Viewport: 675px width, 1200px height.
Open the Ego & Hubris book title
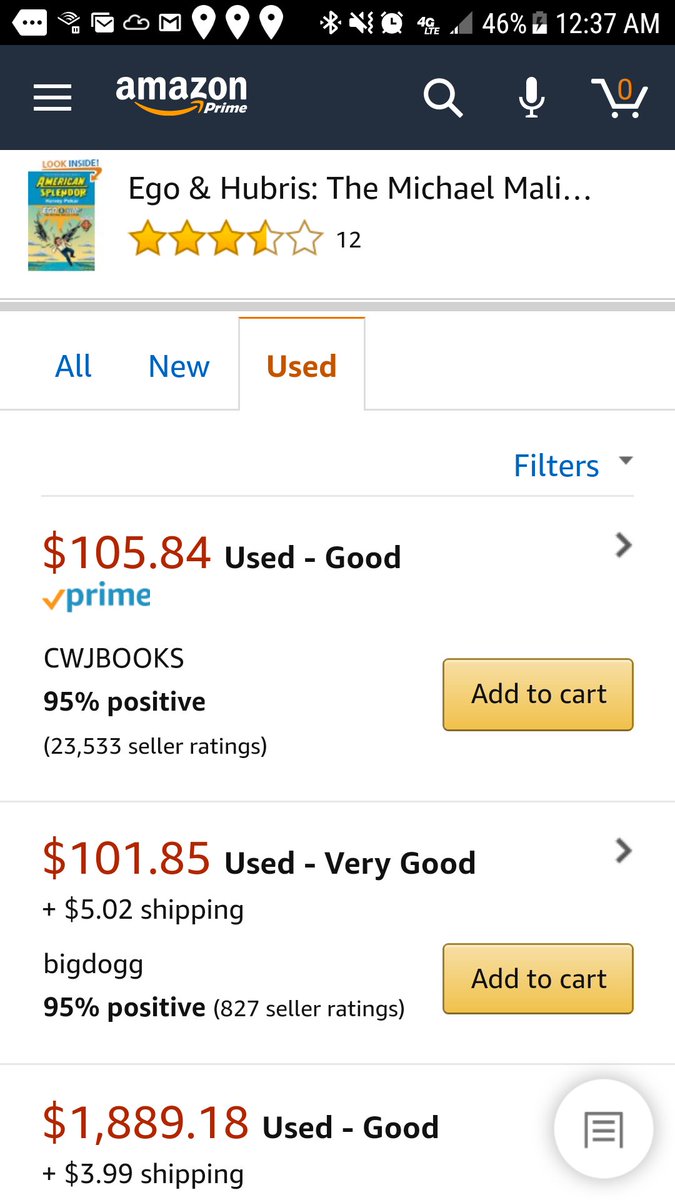pos(360,189)
